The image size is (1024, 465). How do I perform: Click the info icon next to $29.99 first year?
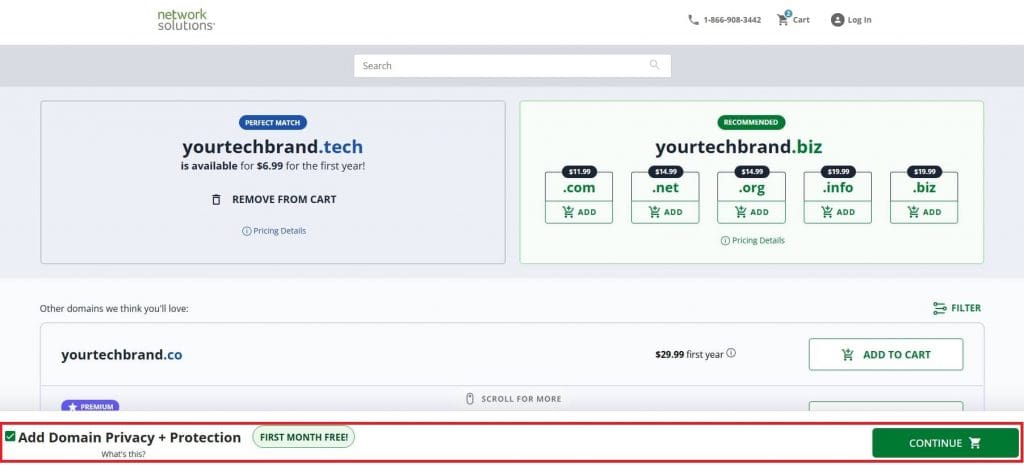pyautogui.click(x=731, y=353)
